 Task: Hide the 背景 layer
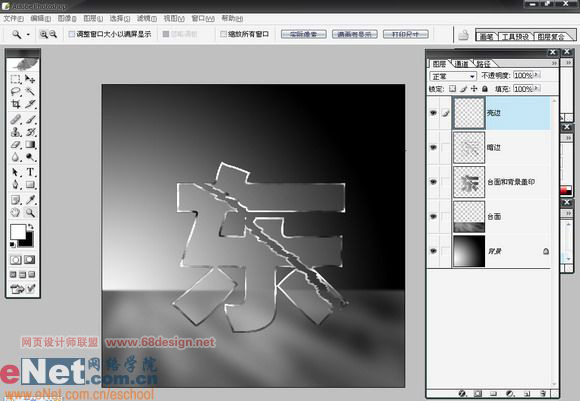(434, 251)
